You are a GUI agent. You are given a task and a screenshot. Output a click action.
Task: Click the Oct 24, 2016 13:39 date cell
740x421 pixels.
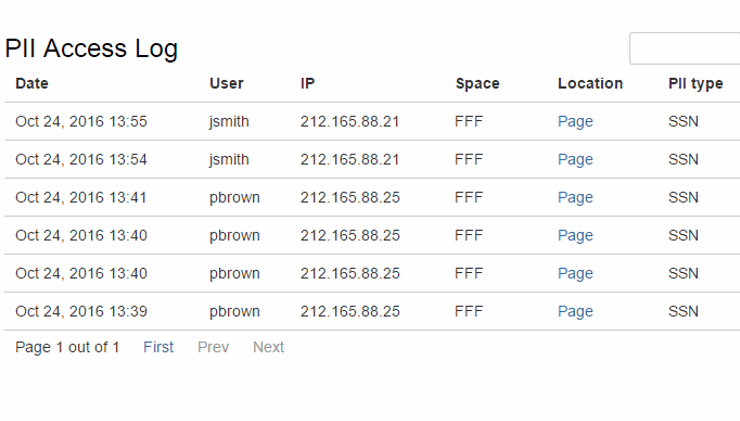[x=81, y=311]
